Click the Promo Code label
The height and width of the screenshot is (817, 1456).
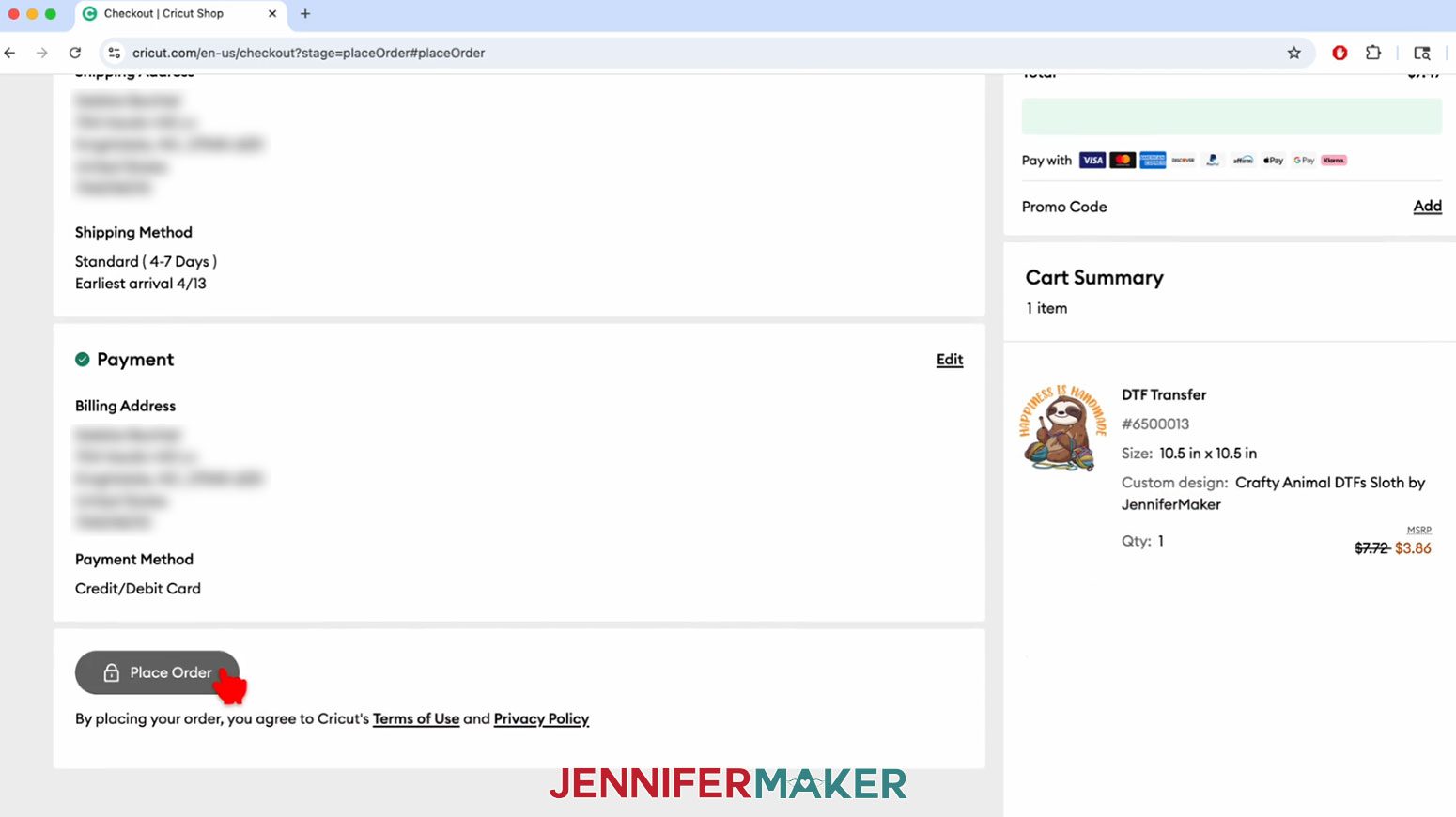[x=1064, y=207]
